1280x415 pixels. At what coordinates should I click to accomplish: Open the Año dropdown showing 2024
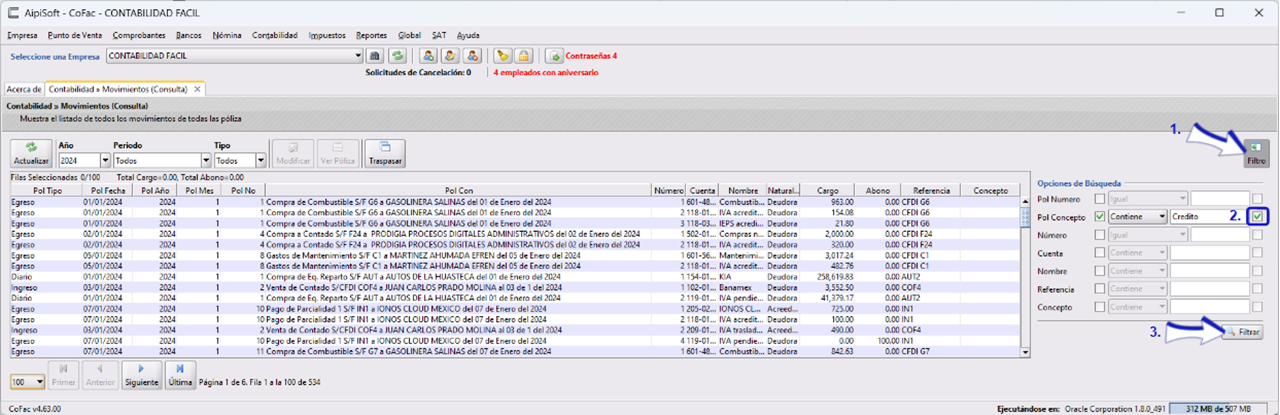[x=104, y=160]
